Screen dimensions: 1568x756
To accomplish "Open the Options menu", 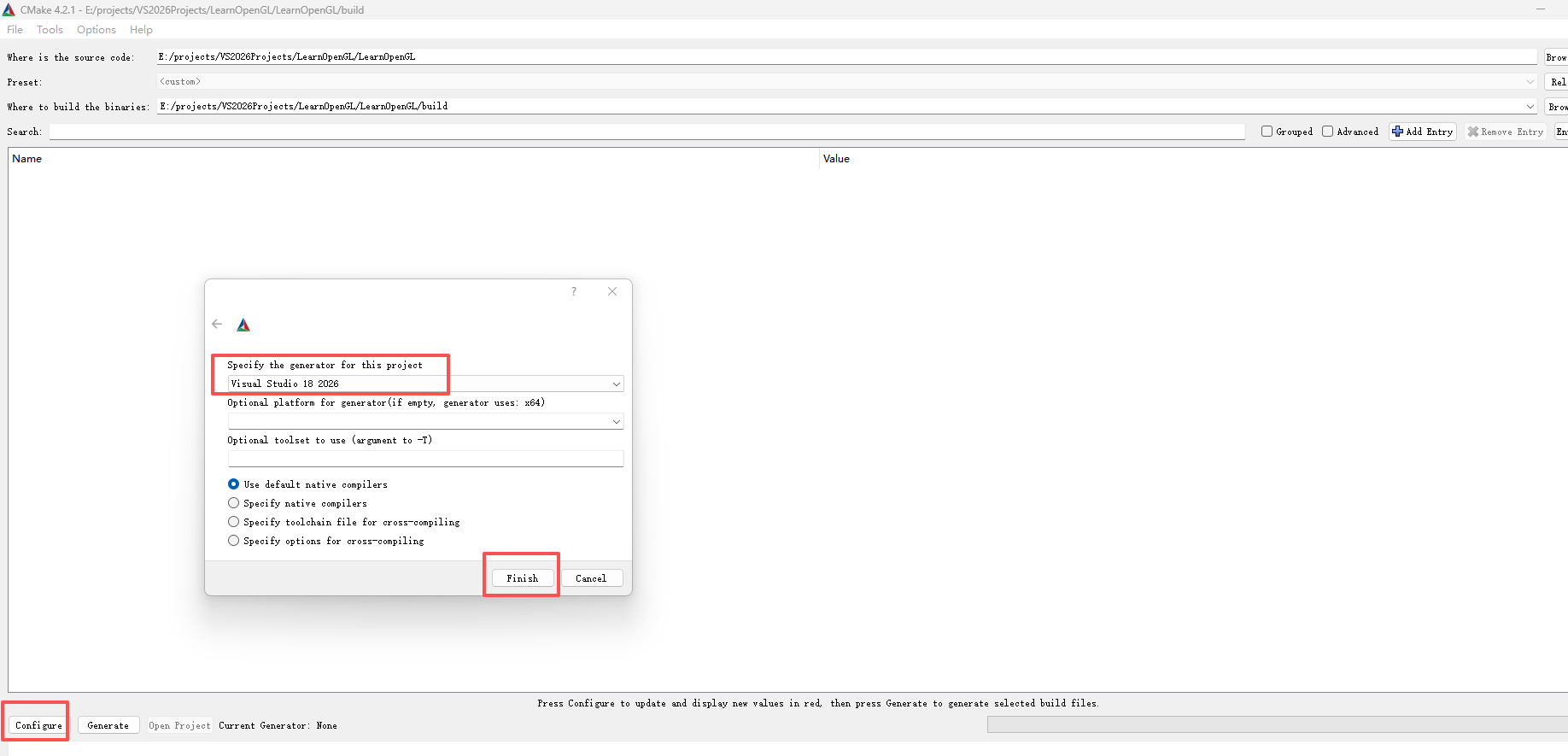I will tap(97, 29).
